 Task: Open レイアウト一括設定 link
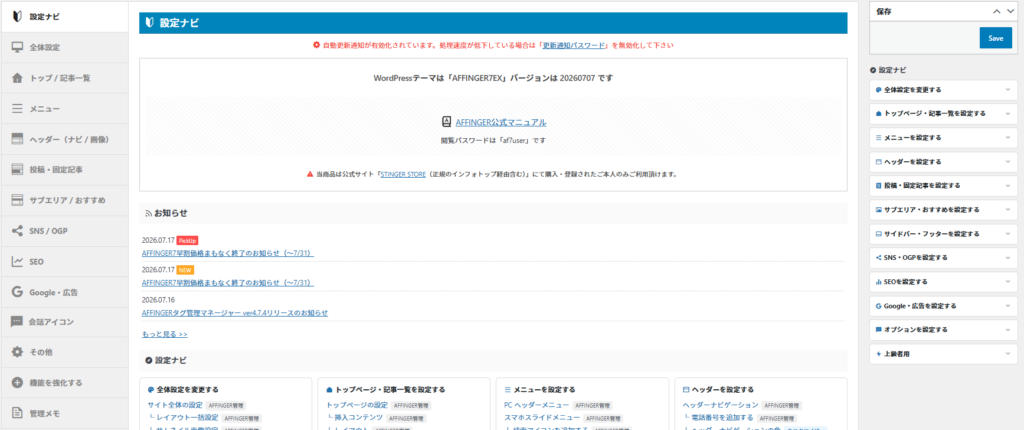click(186, 418)
